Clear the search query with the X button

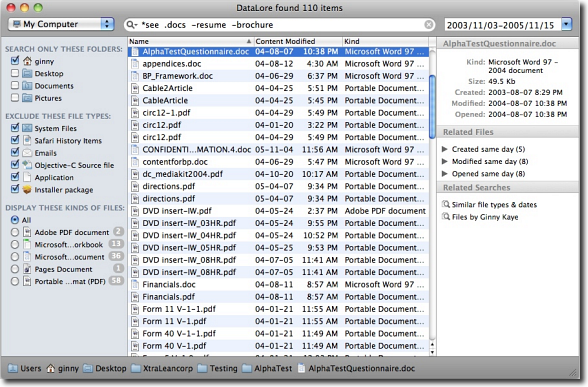click(x=428, y=25)
